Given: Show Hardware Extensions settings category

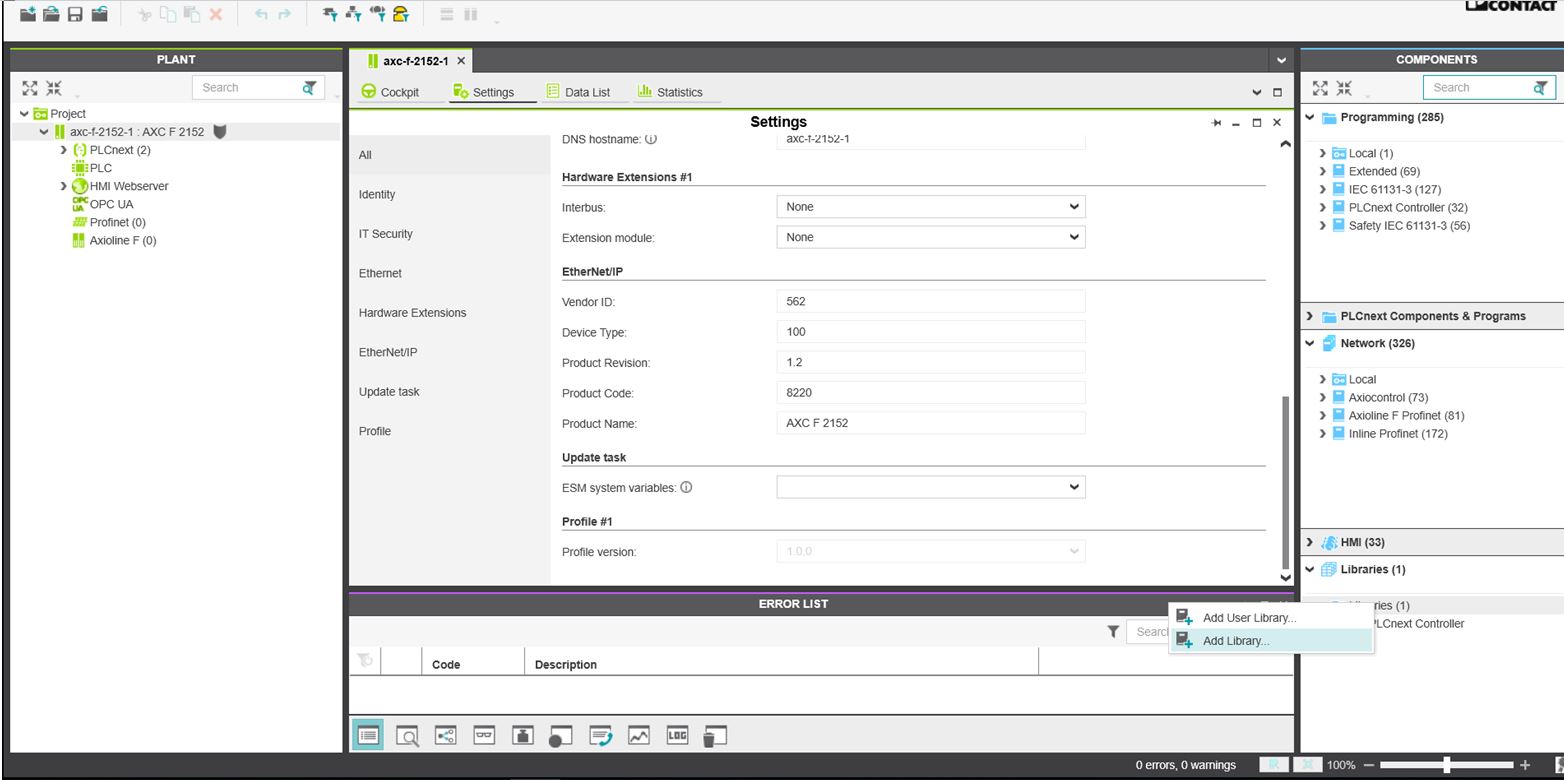Looking at the screenshot, I should coord(412,313).
